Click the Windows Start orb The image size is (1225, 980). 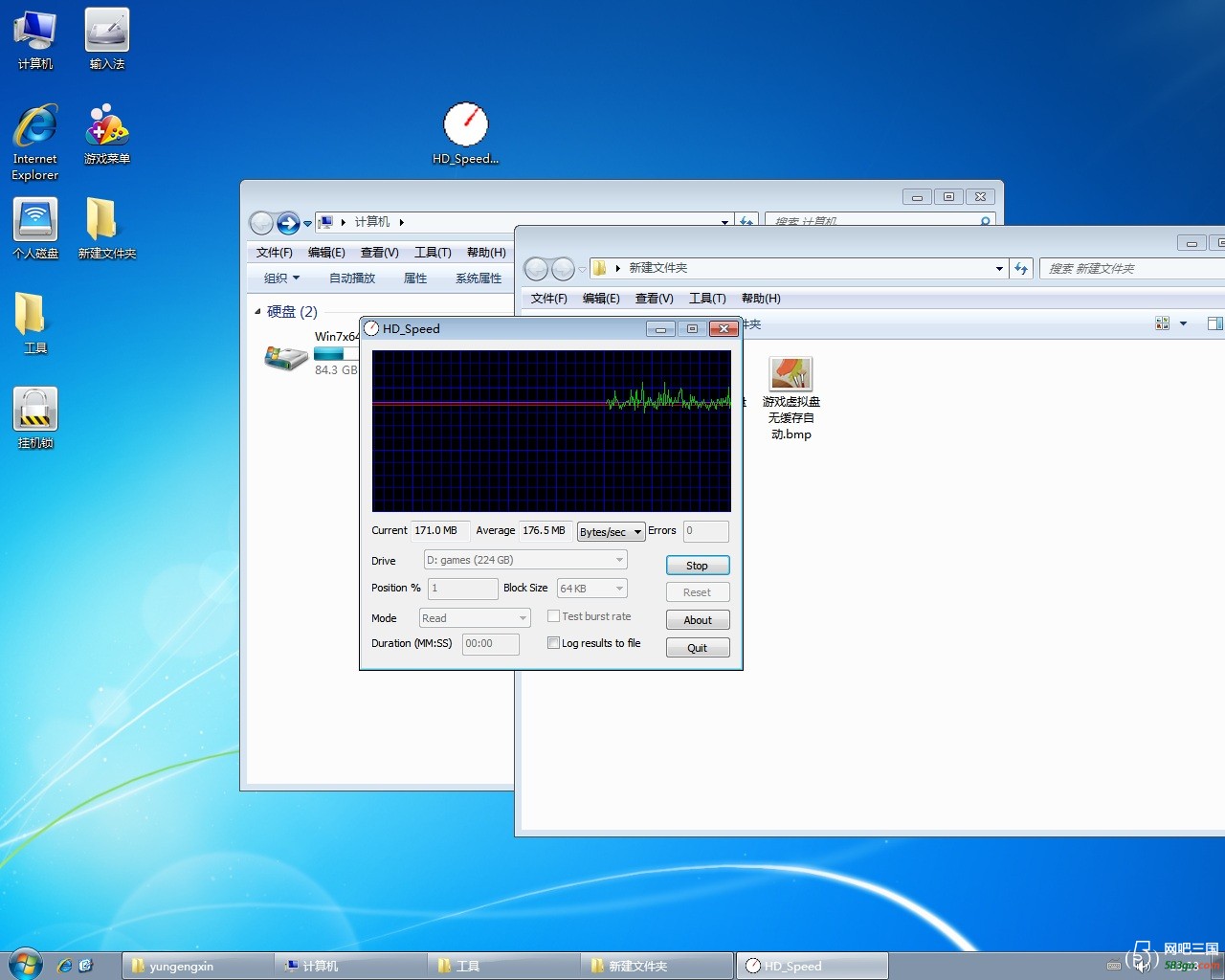tap(26, 965)
